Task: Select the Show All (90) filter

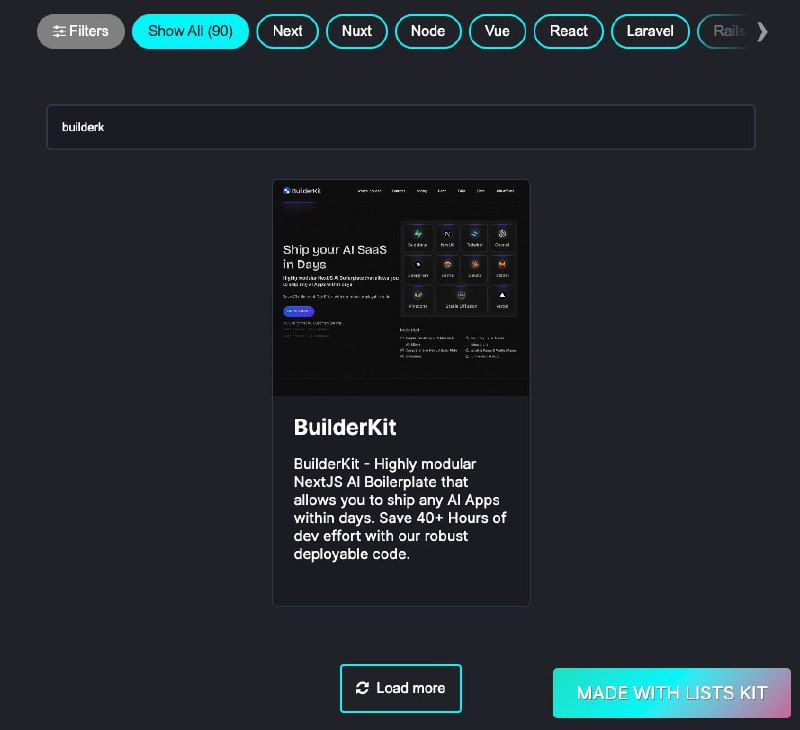Action: point(190,32)
